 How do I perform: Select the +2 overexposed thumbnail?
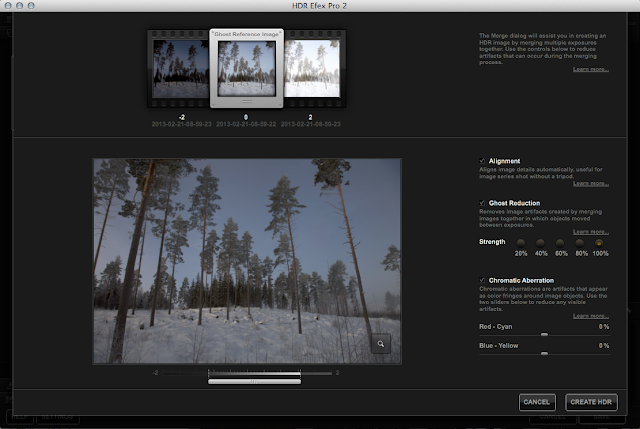(312, 69)
